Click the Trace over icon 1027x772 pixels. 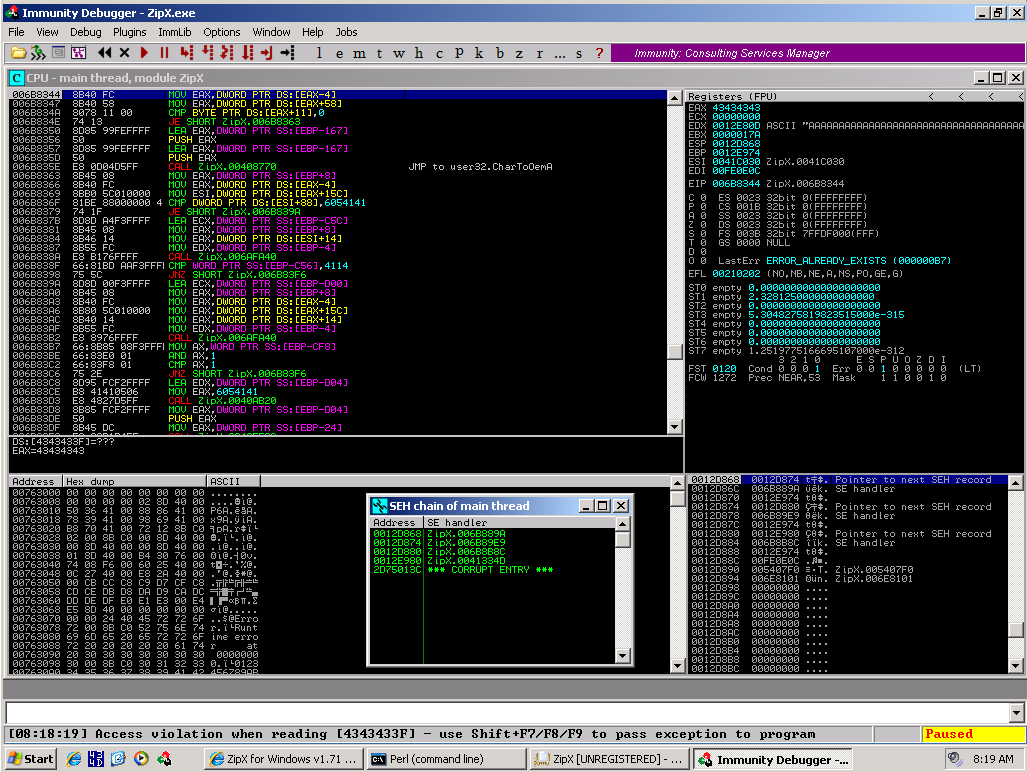tap(247, 53)
